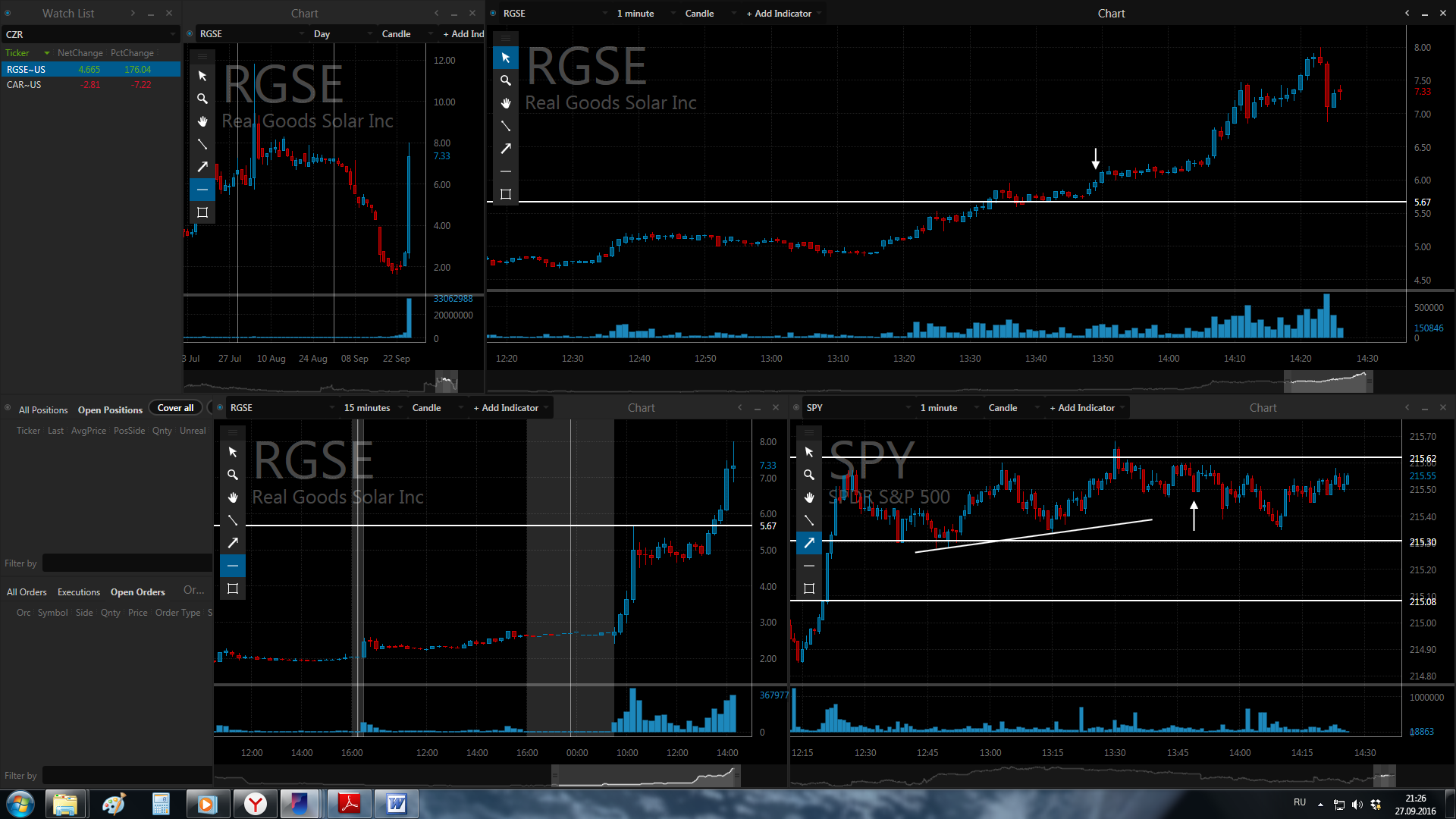Select zoom magnifier in SPY chart

pos(809,475)
